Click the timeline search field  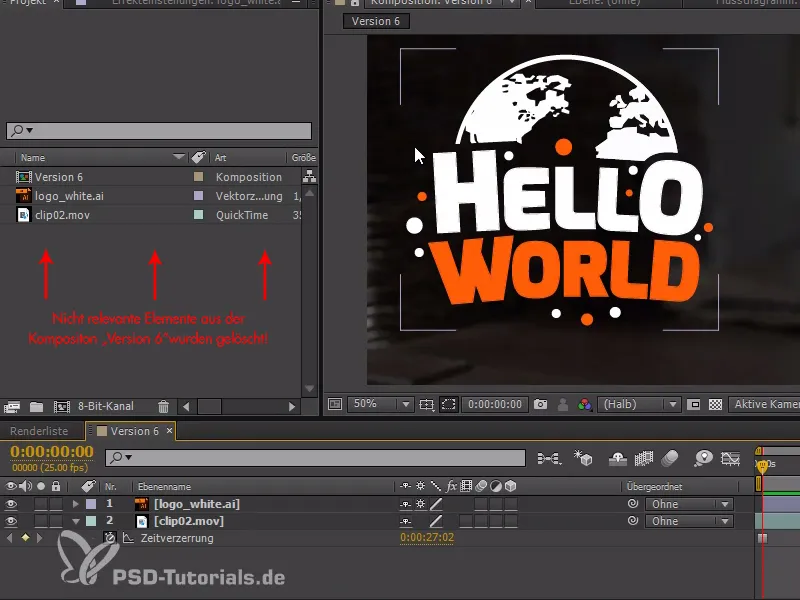315,458
